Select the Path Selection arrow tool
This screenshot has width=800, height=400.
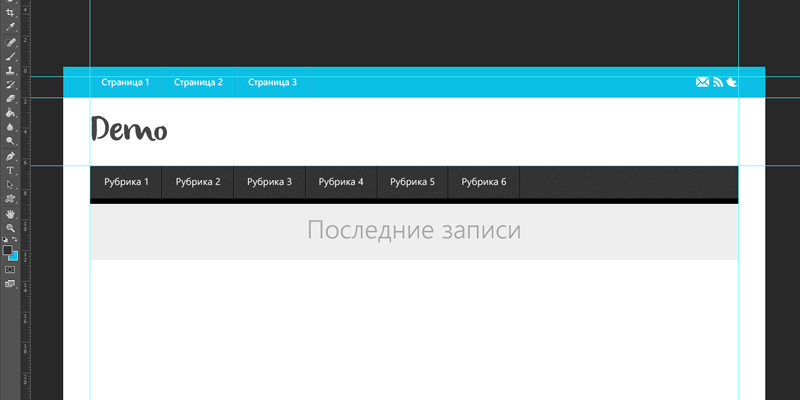[x=10, y=185]
